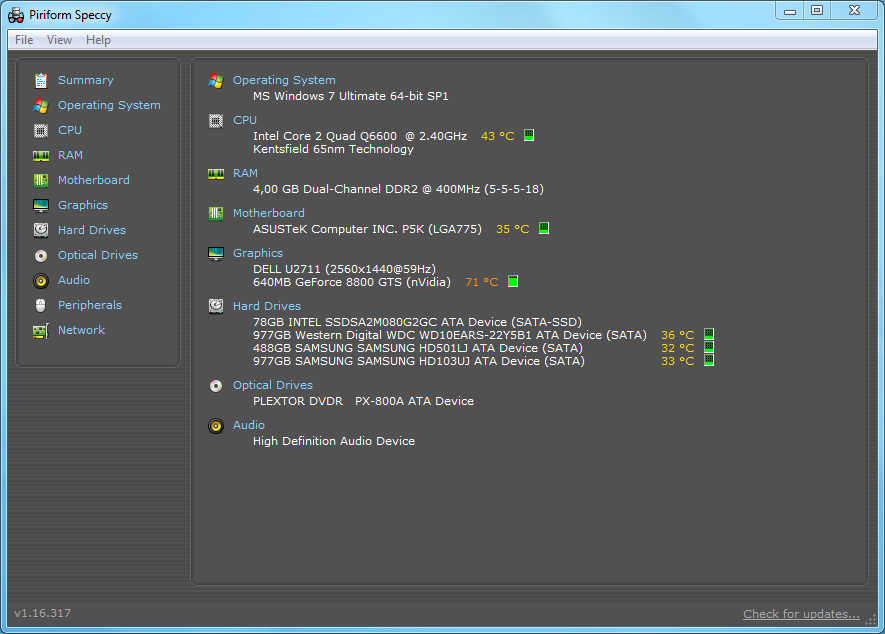885x634 pixels.
Task: Open the View menu
Action: [59, 40]
